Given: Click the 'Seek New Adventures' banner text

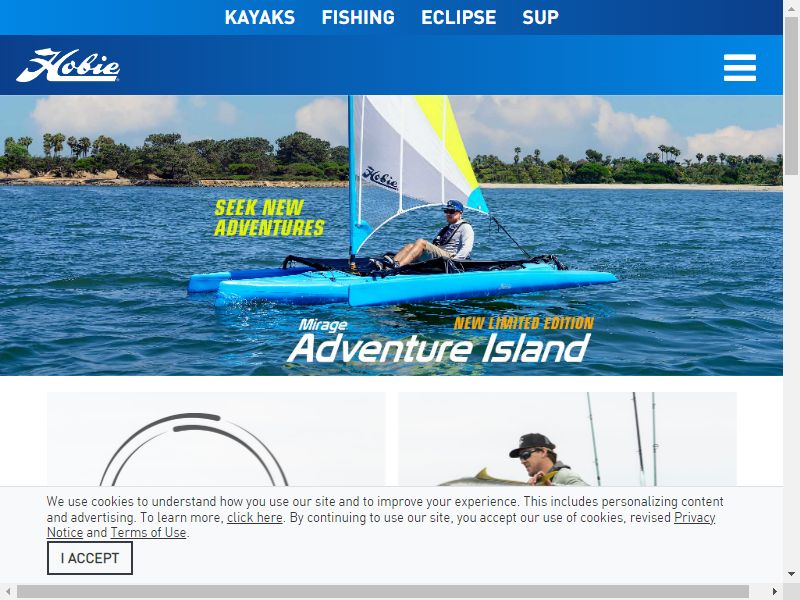Looking at the screenshot, I should click(x=269, y=218).
